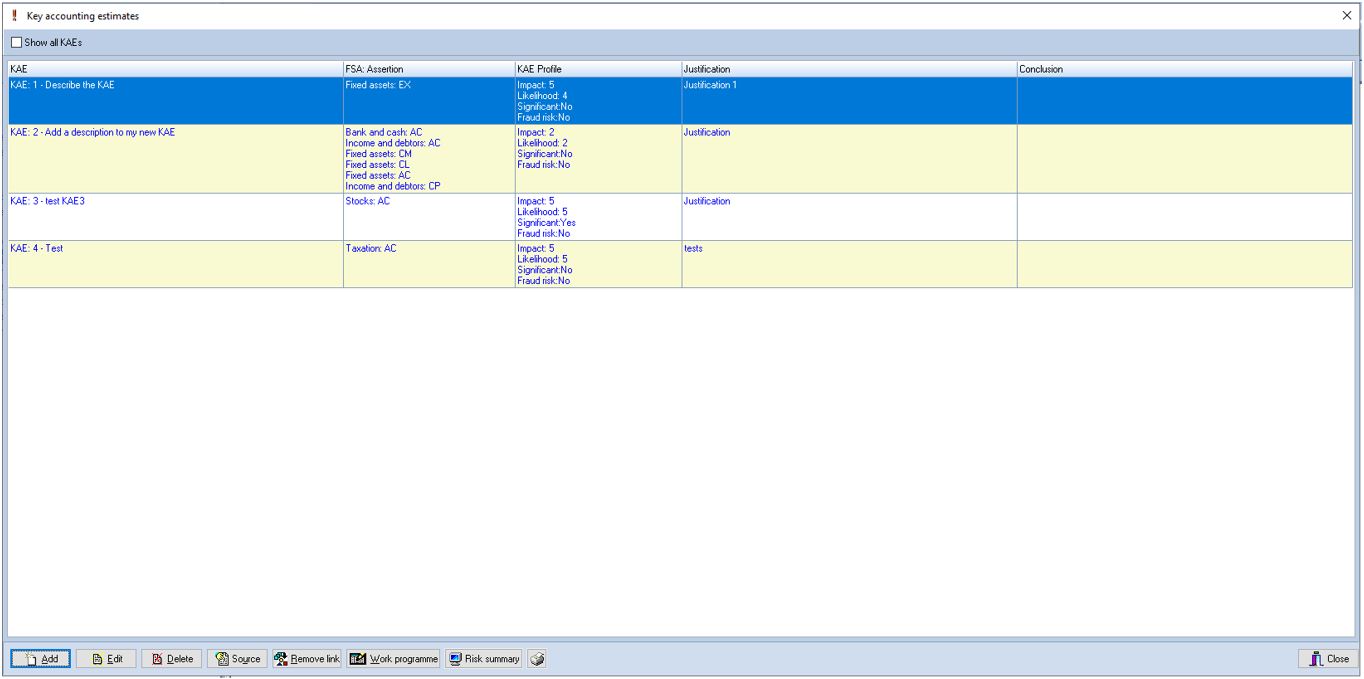Click the KAE Profile column header
Screen dimensions: 1364x679
pos(598,69)
